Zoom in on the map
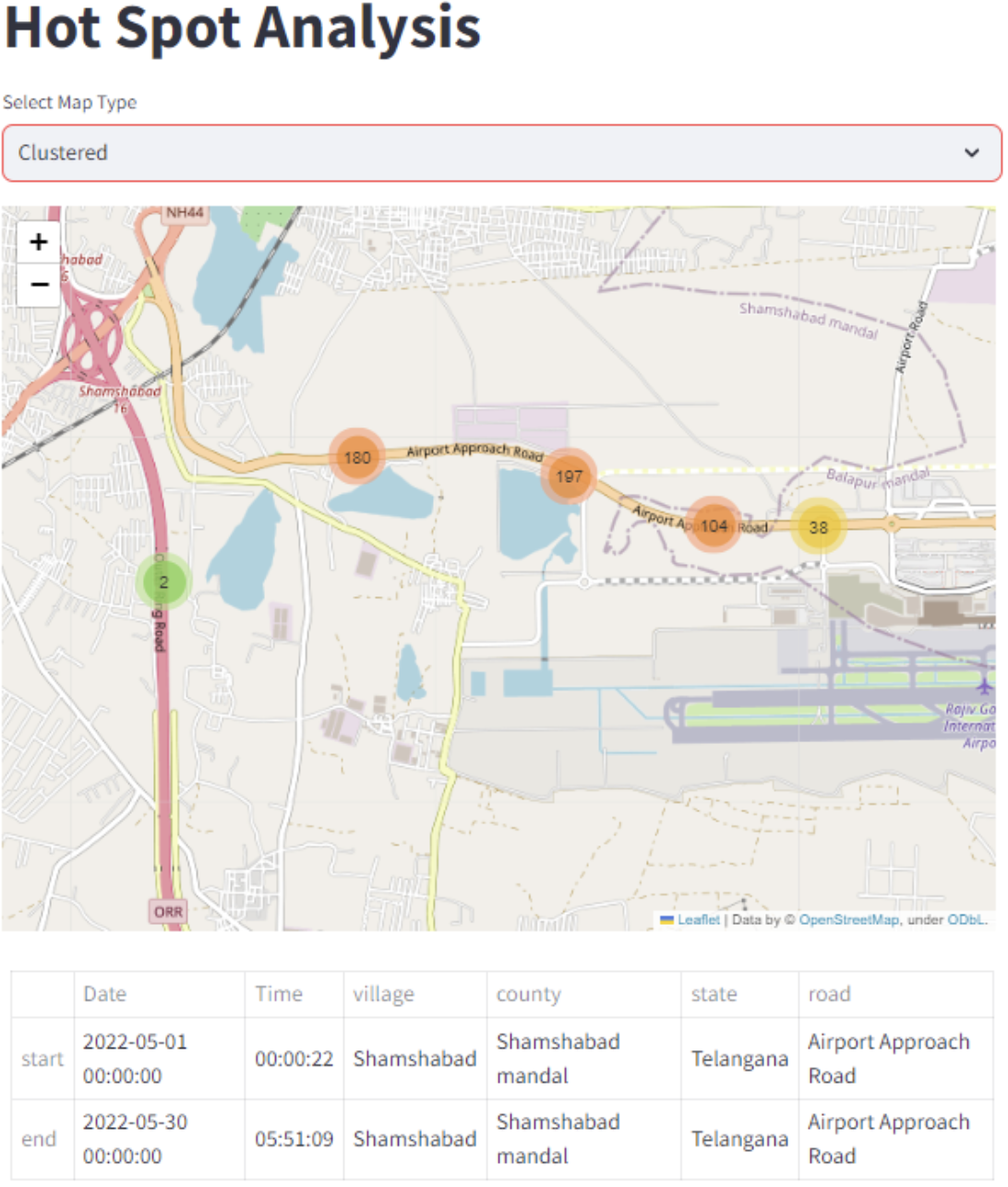The image size is (1008, 1187). [x=39, y=243]
